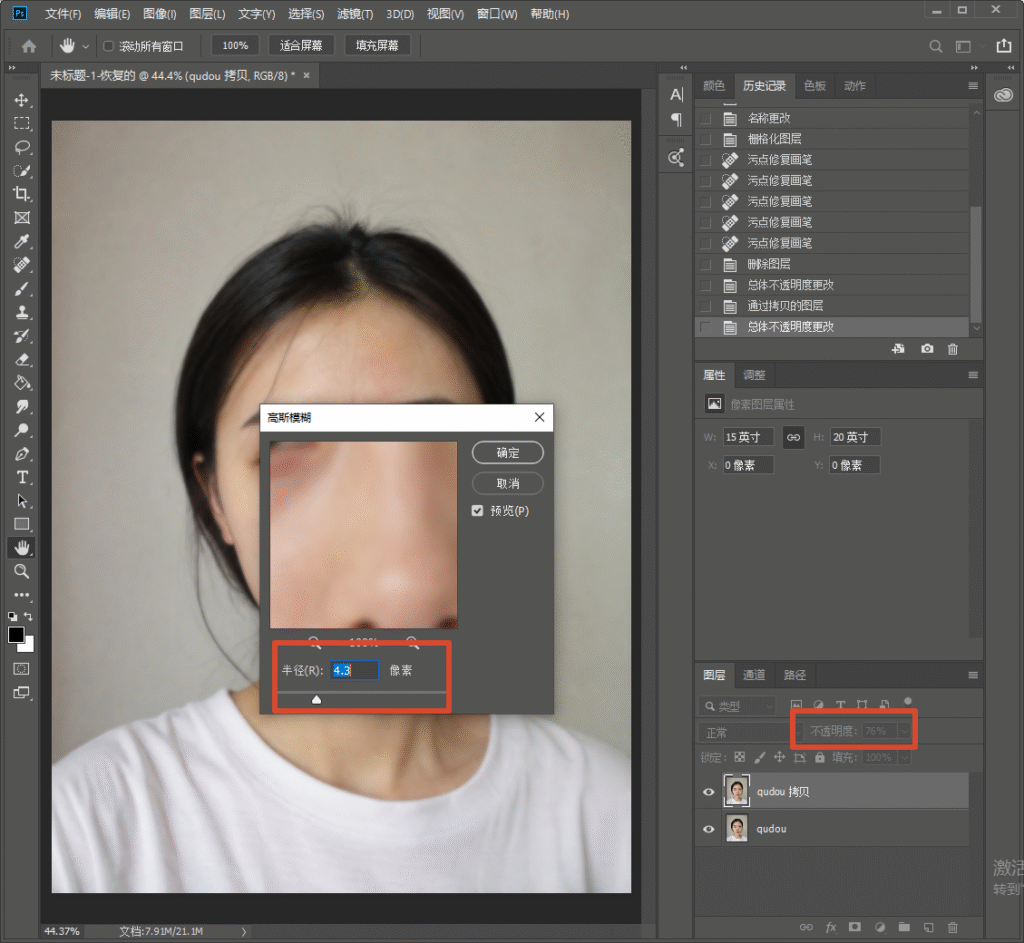Switch to the 通道 tab
The height and width of the screenshot is (943, 1024).
point(754,675)
